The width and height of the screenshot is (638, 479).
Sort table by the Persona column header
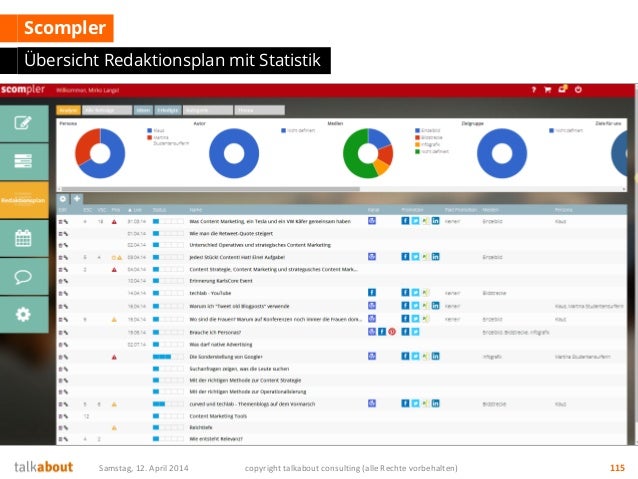[564, 210]
